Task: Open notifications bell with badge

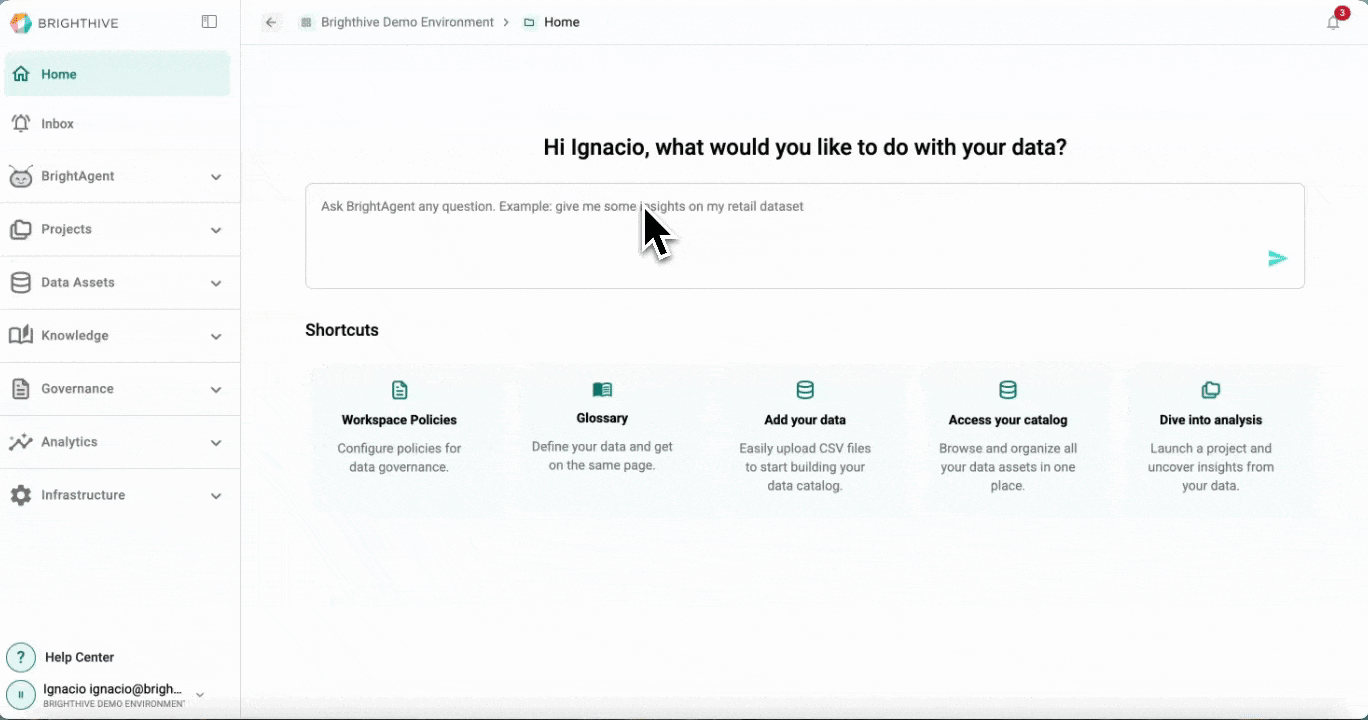Action: [1333, 22]
